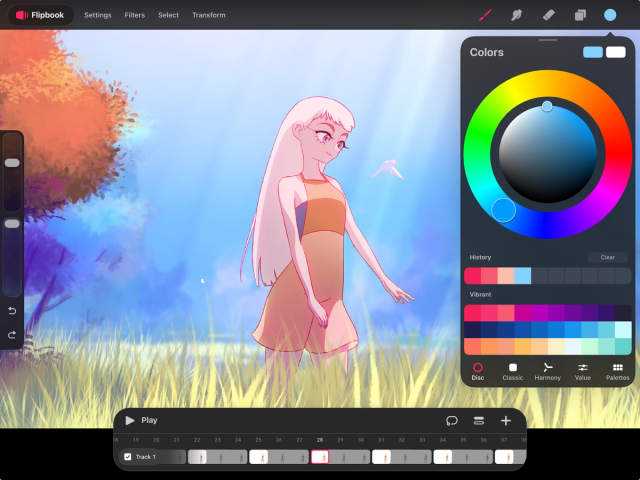
Task: Switch to the Disc color tab
Action: tap(478, 371)
